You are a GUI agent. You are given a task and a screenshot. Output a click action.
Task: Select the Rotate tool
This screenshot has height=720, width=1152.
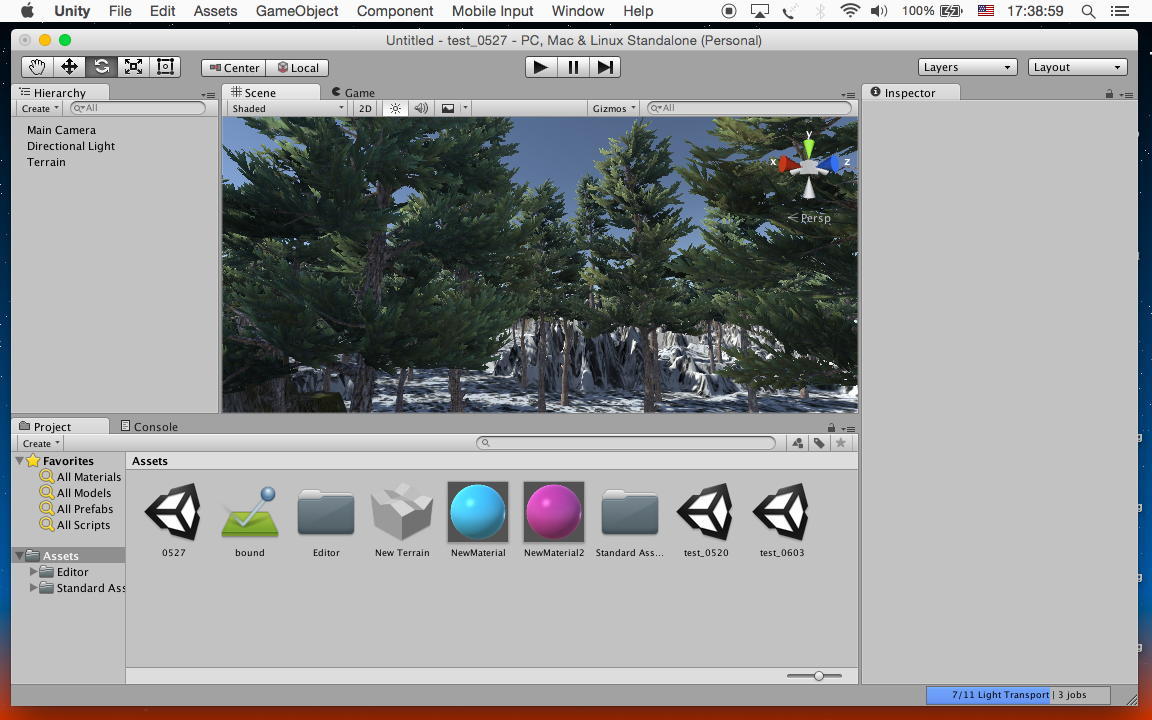point(101,67)
